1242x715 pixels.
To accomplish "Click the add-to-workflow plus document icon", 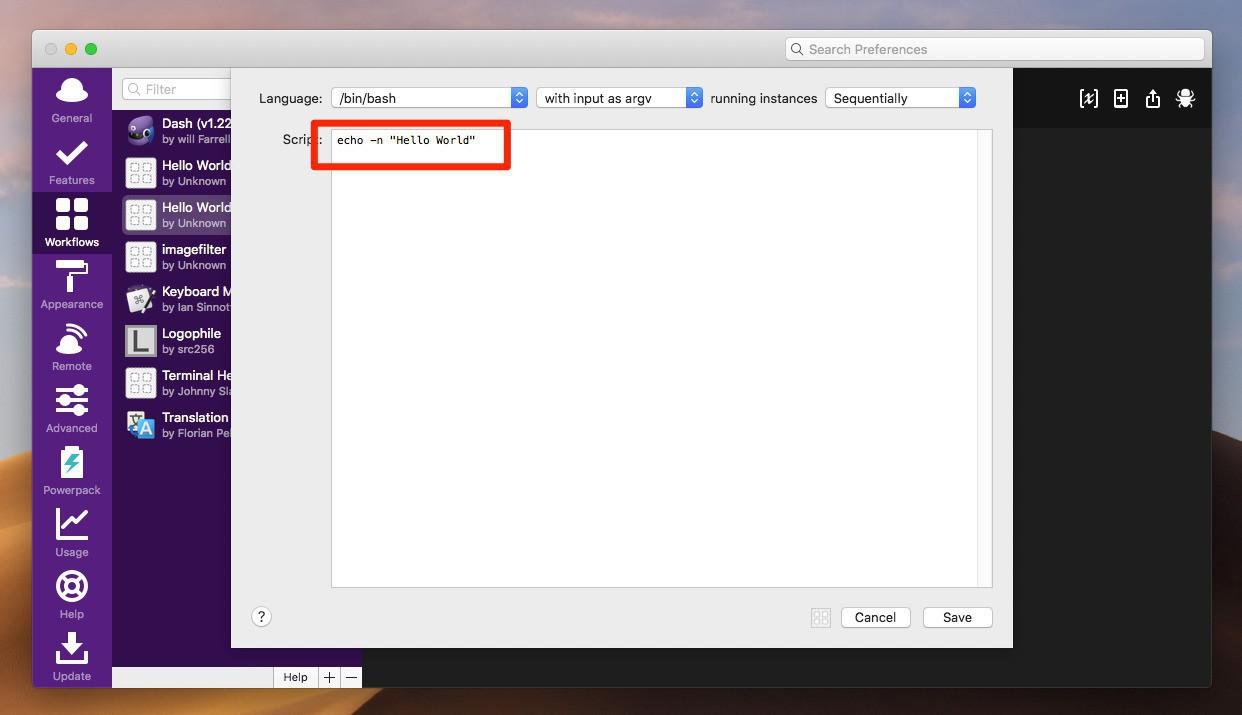I will [x=1121, y=98].
